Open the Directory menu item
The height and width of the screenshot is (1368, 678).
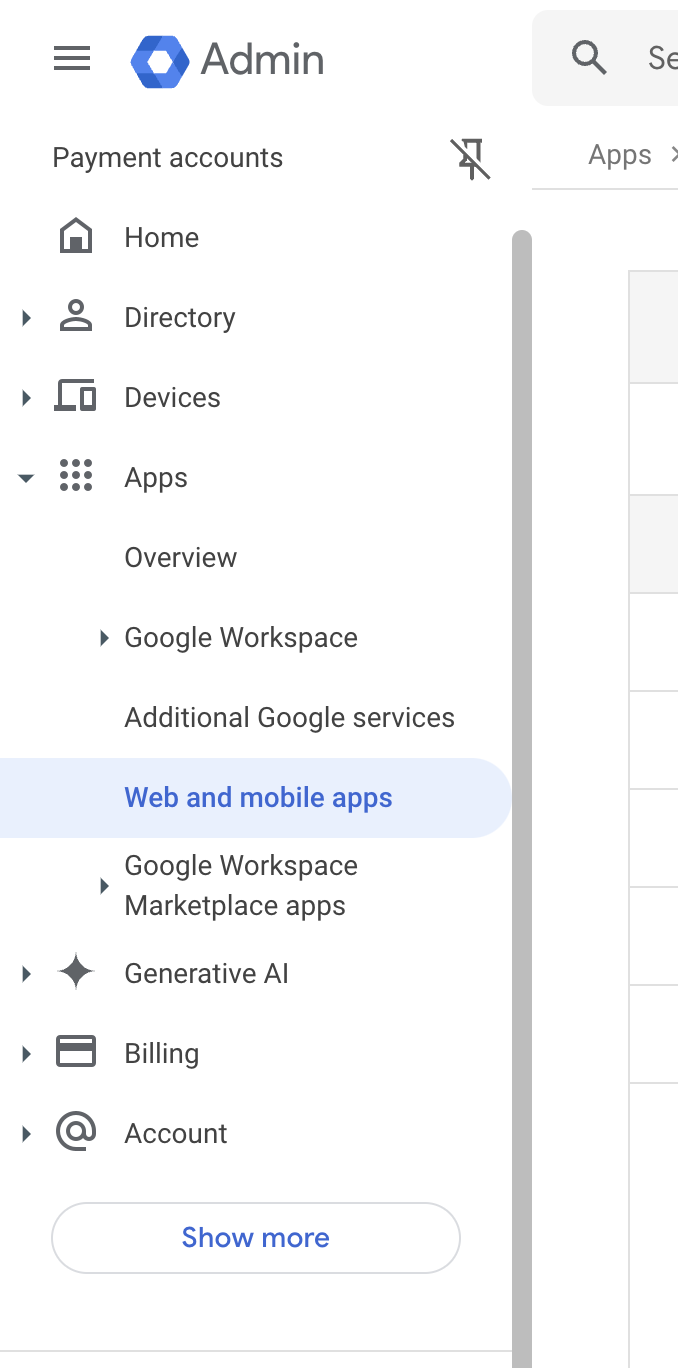pyautogui.click(x=180, y=318)
